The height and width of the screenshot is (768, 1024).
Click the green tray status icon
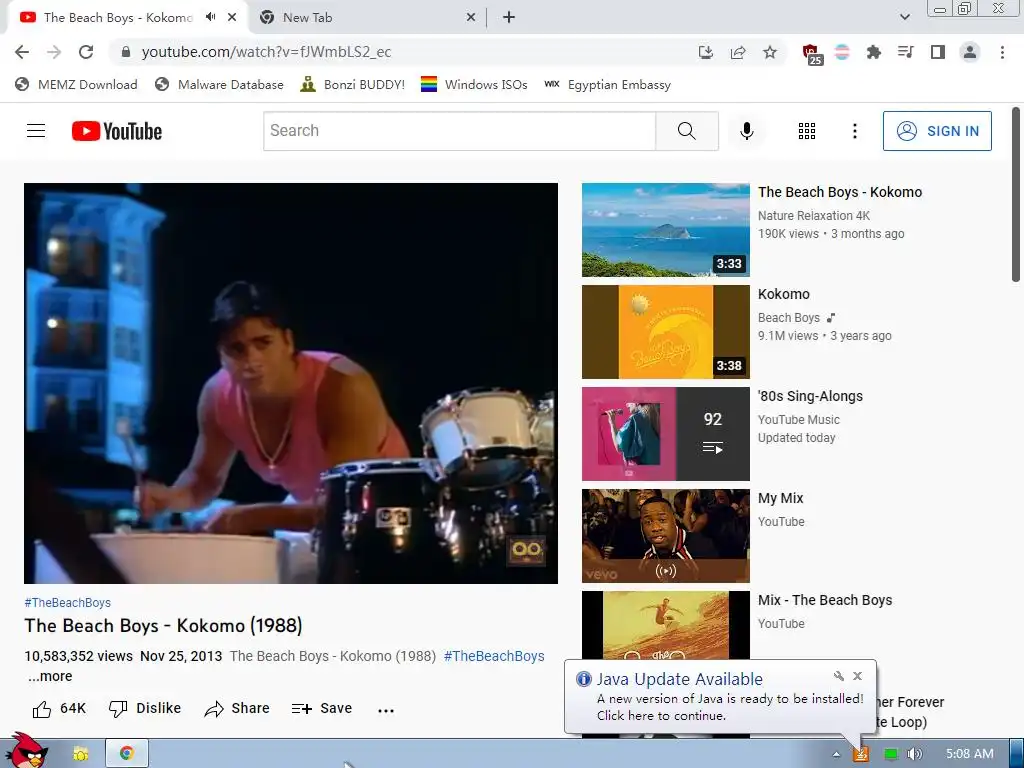[890, 754]
